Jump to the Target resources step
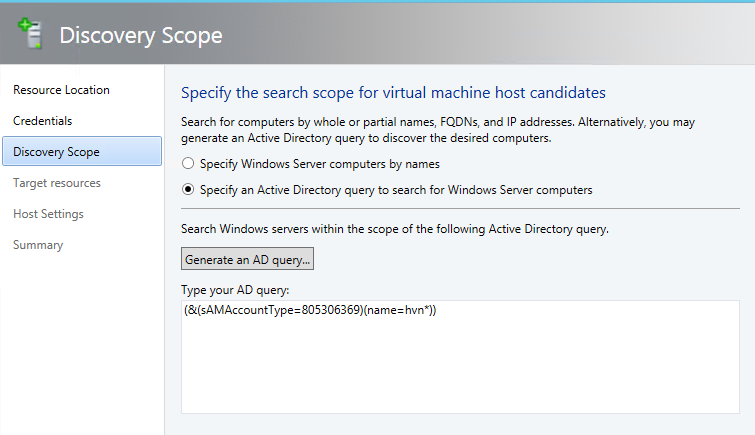Screen dimensions: 755x435 57,183
